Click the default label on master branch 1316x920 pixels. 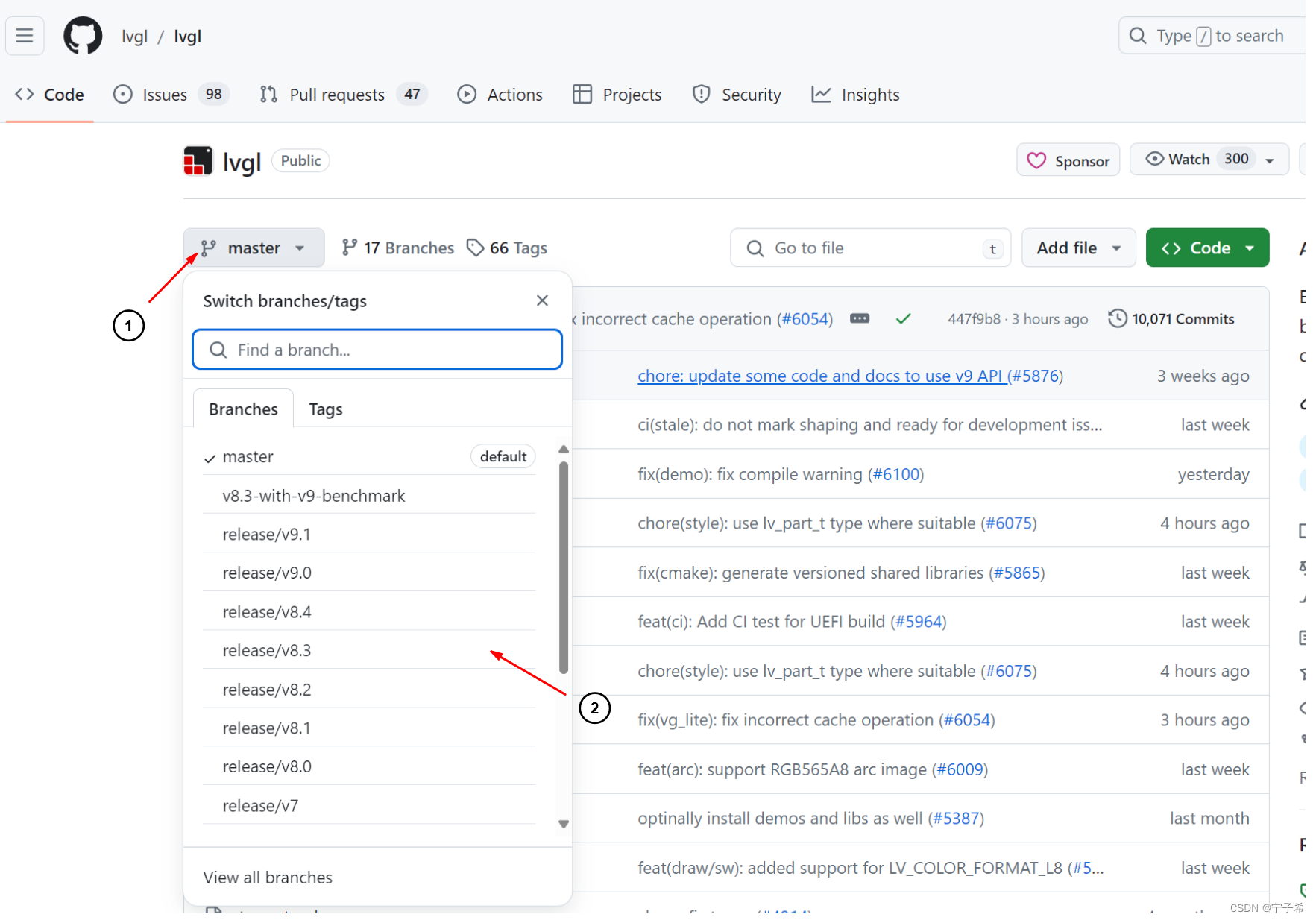(503, 456)
